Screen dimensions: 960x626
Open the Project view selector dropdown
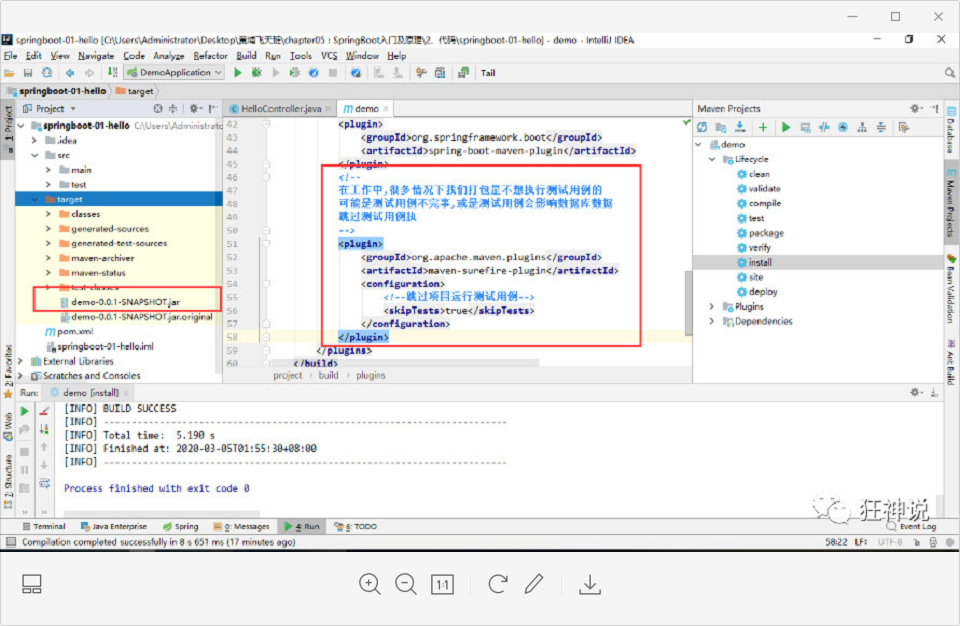50,108
